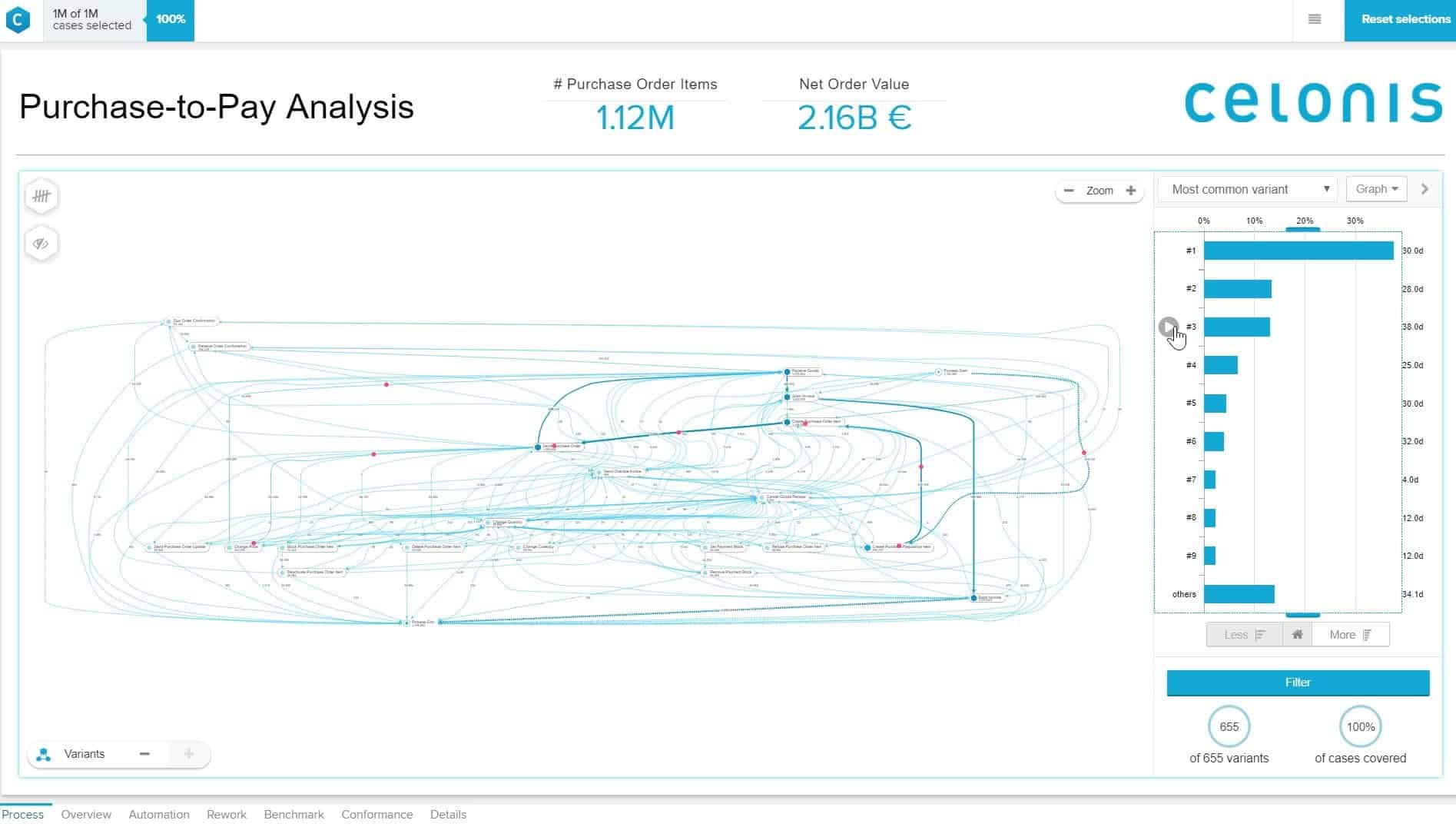Select the Due Order Confirmation node
Image resolution: width=1456 pixels, height=827 pixels.
click(x=192, y=322)
